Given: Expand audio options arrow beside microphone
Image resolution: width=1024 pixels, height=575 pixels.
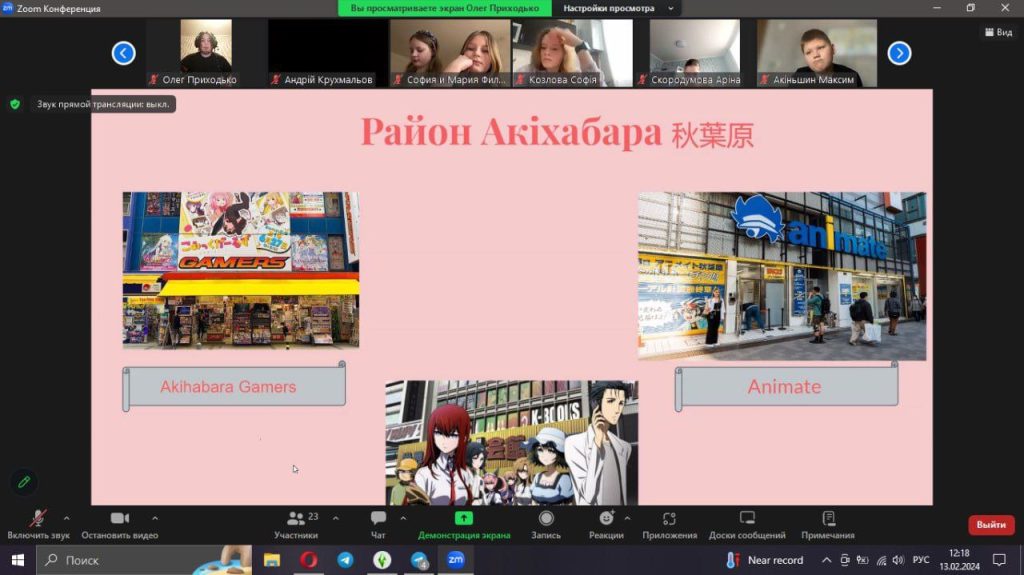Looking at the screenshot, I should (67, 518).
